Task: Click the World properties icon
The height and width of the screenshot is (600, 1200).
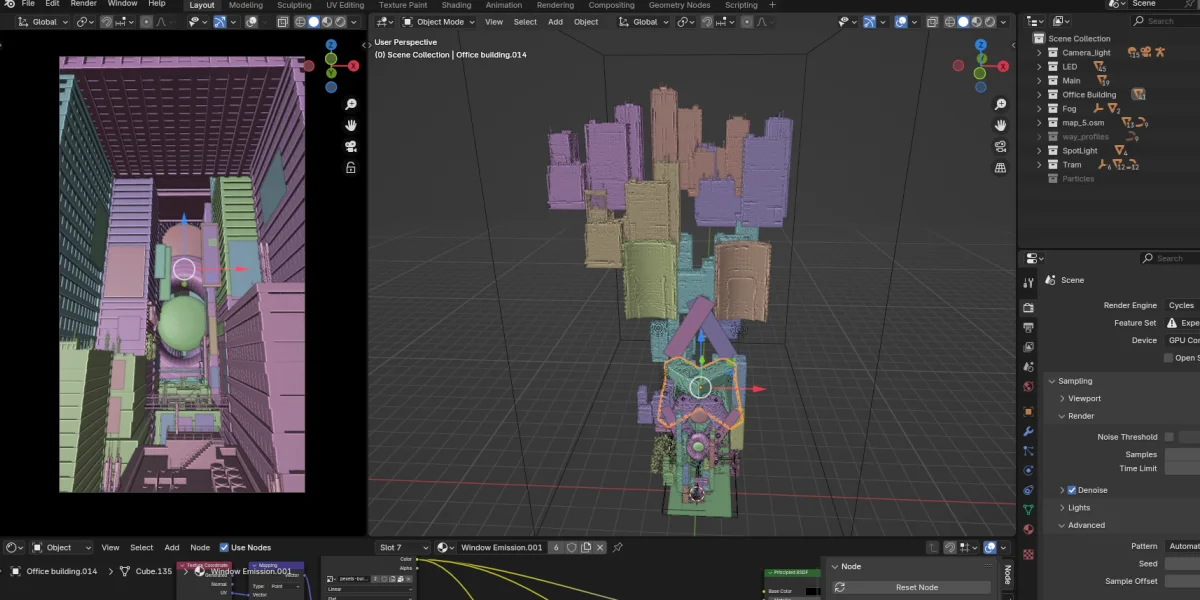Action: pos(1030,386)
